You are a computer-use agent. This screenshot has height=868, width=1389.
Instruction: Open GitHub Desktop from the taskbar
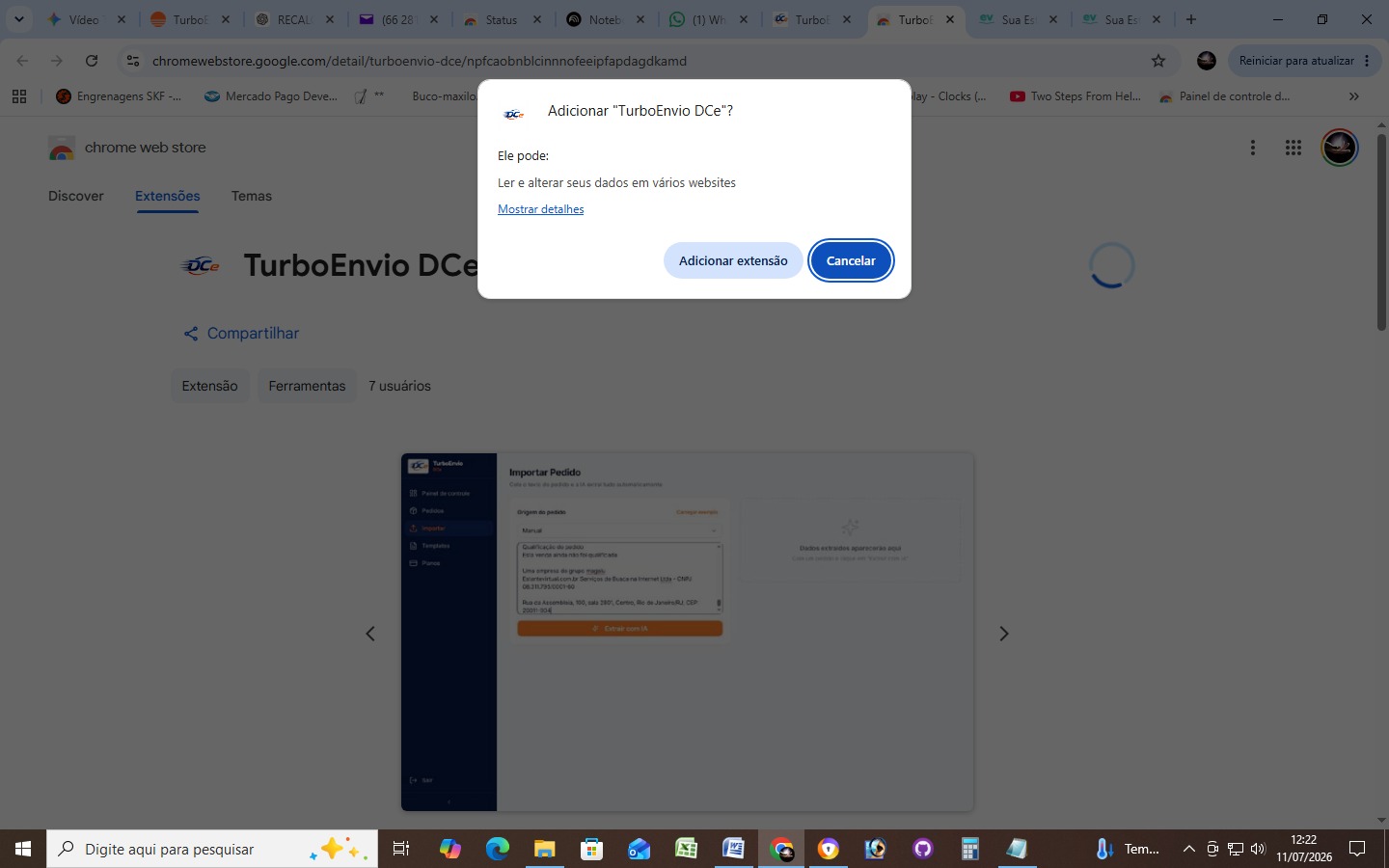[x=923, y=849]
